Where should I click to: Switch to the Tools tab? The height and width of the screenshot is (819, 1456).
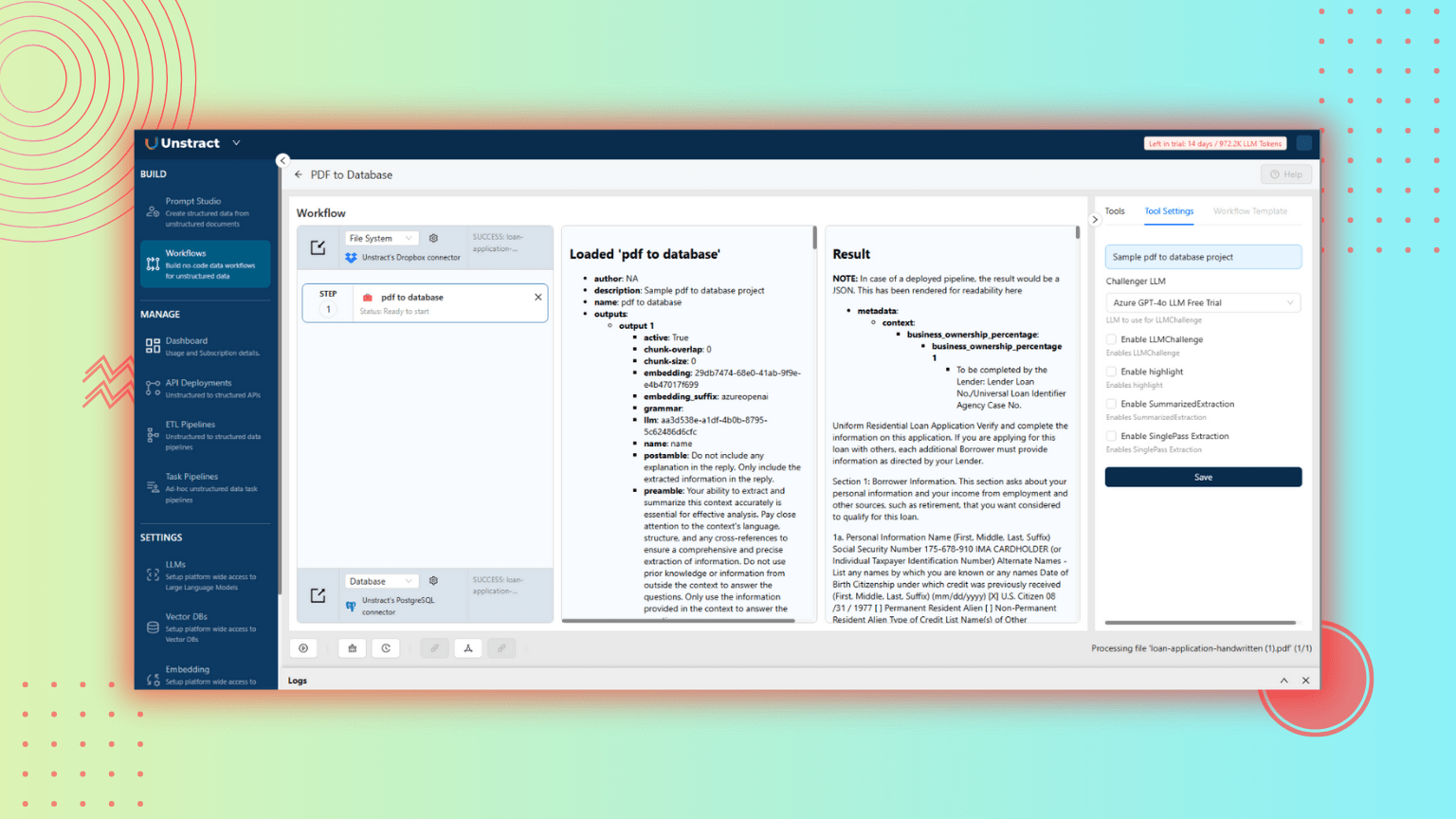(1115, 211)
